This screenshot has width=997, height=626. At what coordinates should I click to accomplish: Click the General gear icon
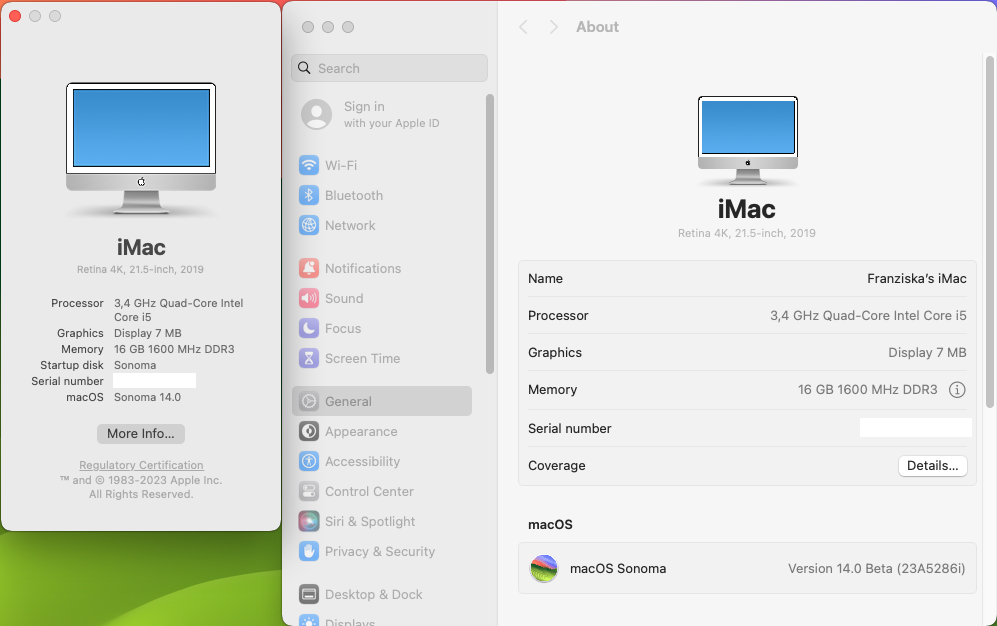[x=309, y=401]
